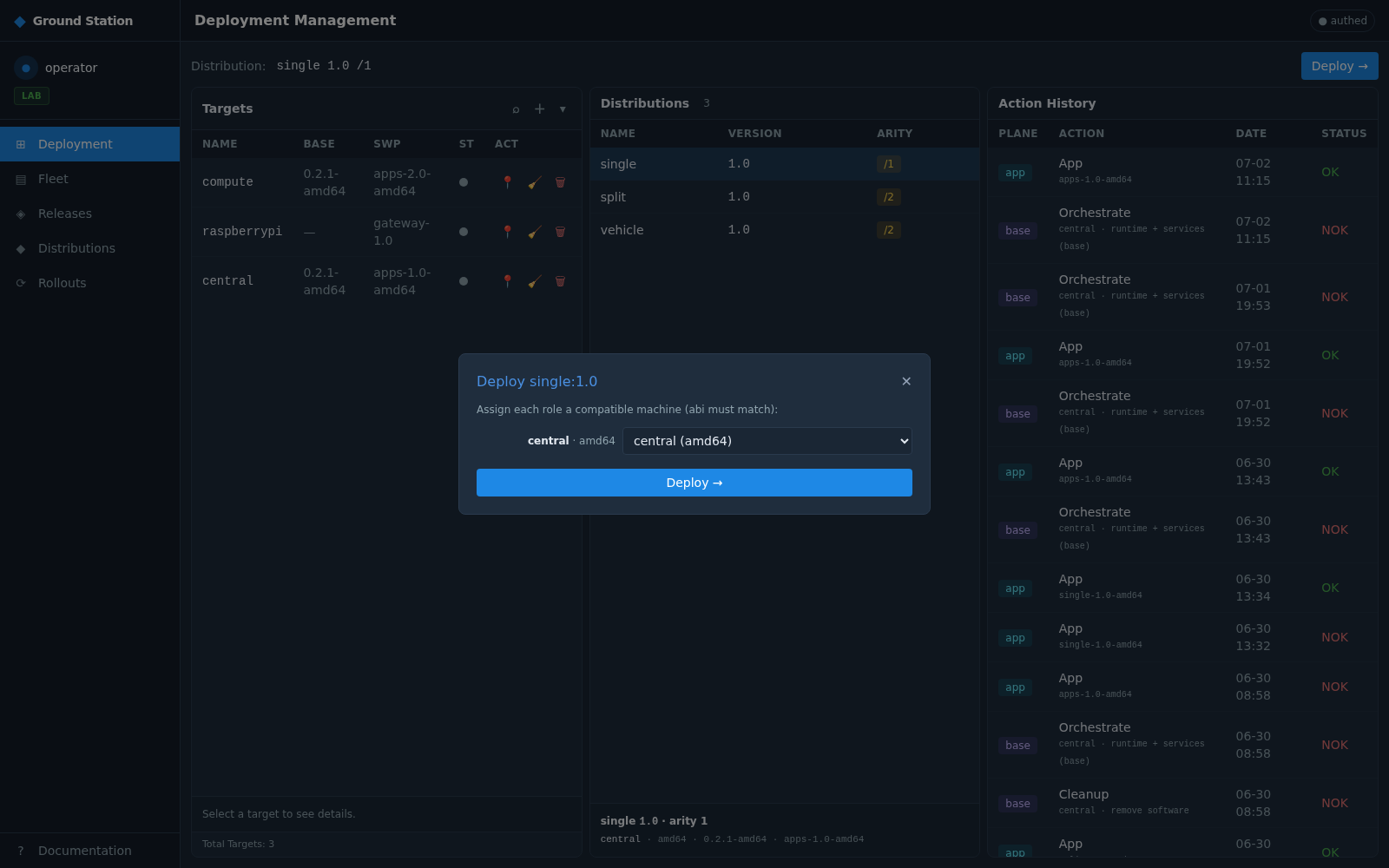The image size is (1389, 868).
Task: Click the PLANE column header
Action: pos(1018,134)
